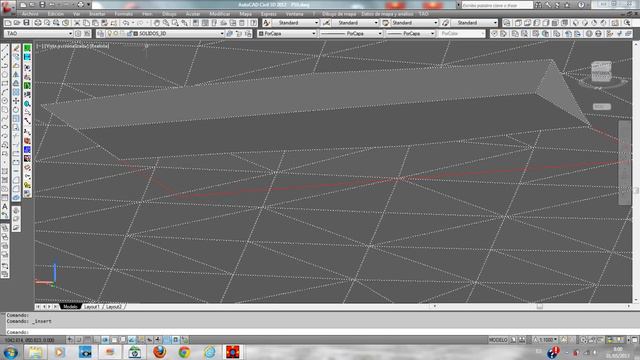
Task: Click the horizontal scrollbar thumb below viewport
Action: (x=540, y=306)
